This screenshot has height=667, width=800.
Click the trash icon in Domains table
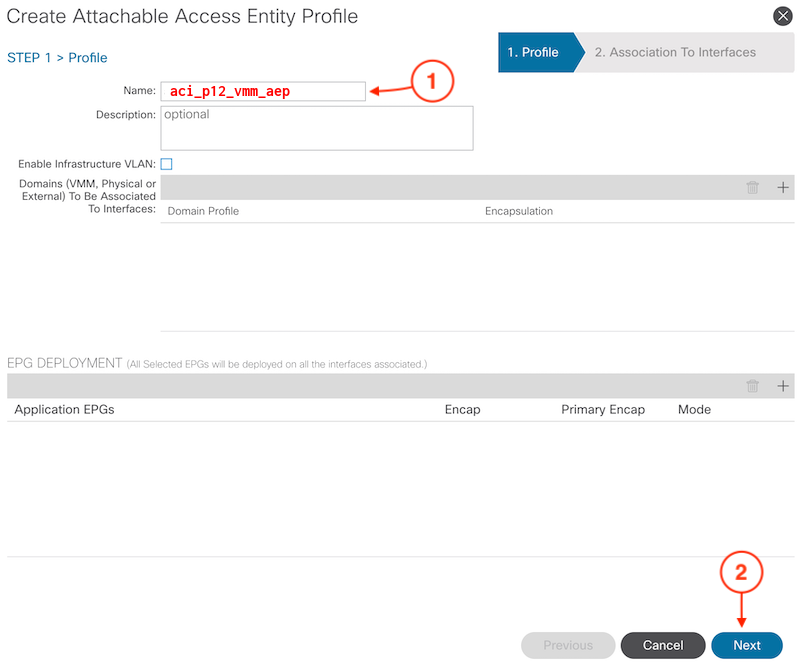coord(753,187)
